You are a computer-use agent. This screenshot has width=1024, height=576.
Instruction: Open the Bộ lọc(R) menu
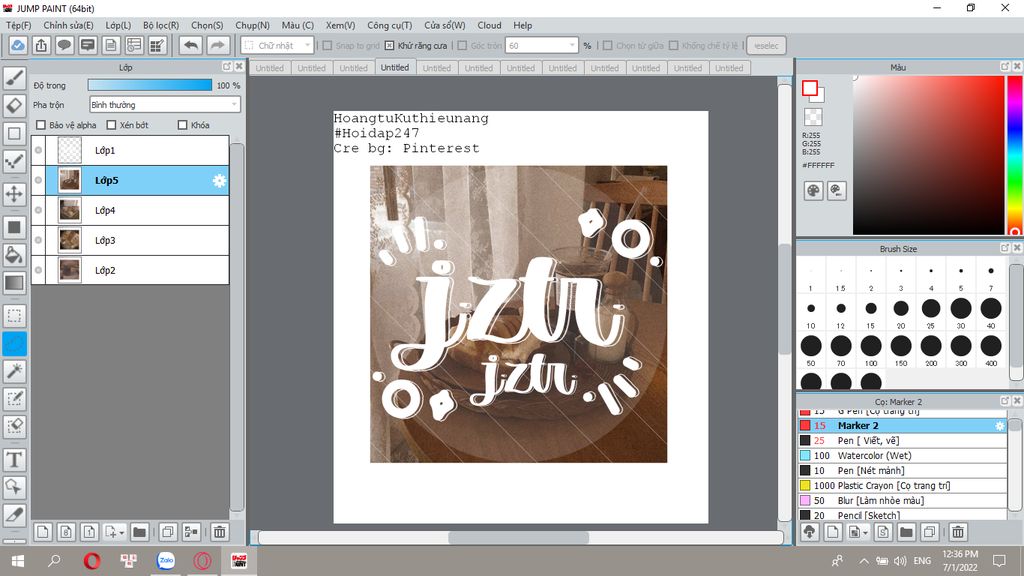(x=161, y=25)
